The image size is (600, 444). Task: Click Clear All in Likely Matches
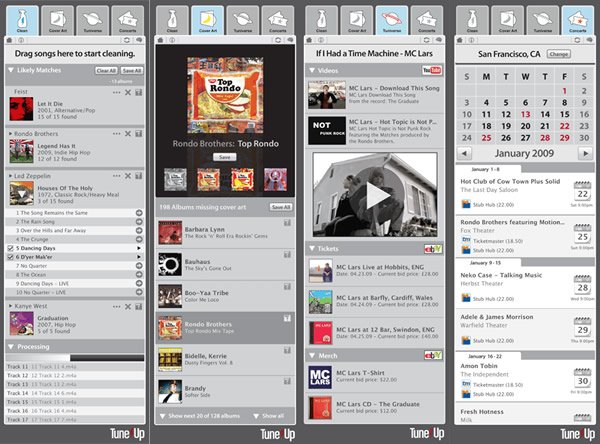106,70
